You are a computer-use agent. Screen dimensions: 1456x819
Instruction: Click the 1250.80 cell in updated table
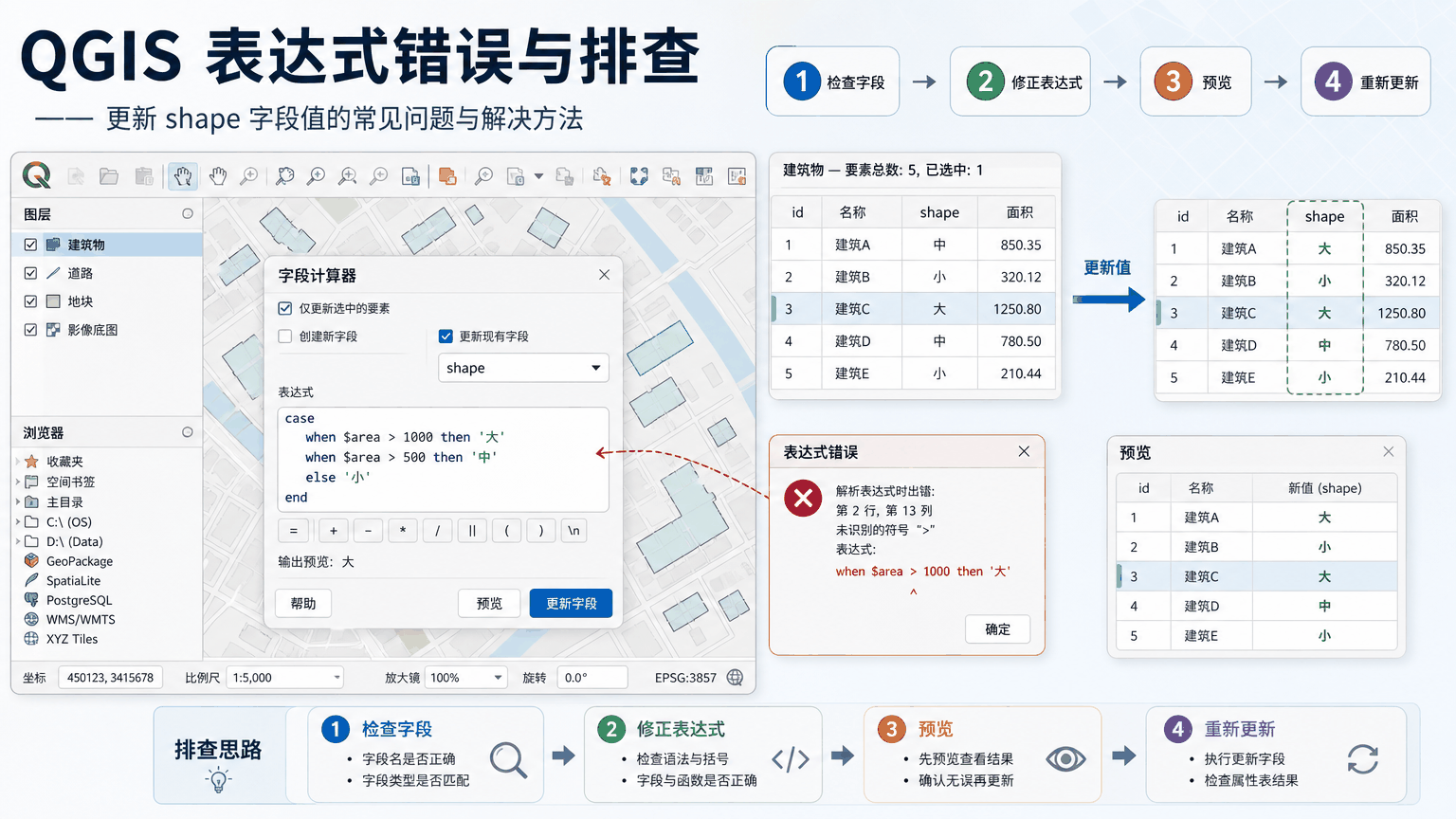point(1401,313)
